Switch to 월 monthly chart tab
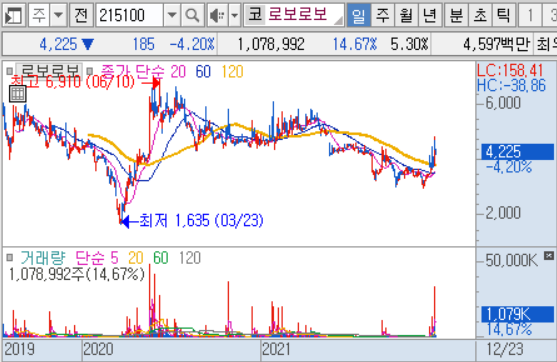This screenshot has width=557, height=362. click(406, 15)
